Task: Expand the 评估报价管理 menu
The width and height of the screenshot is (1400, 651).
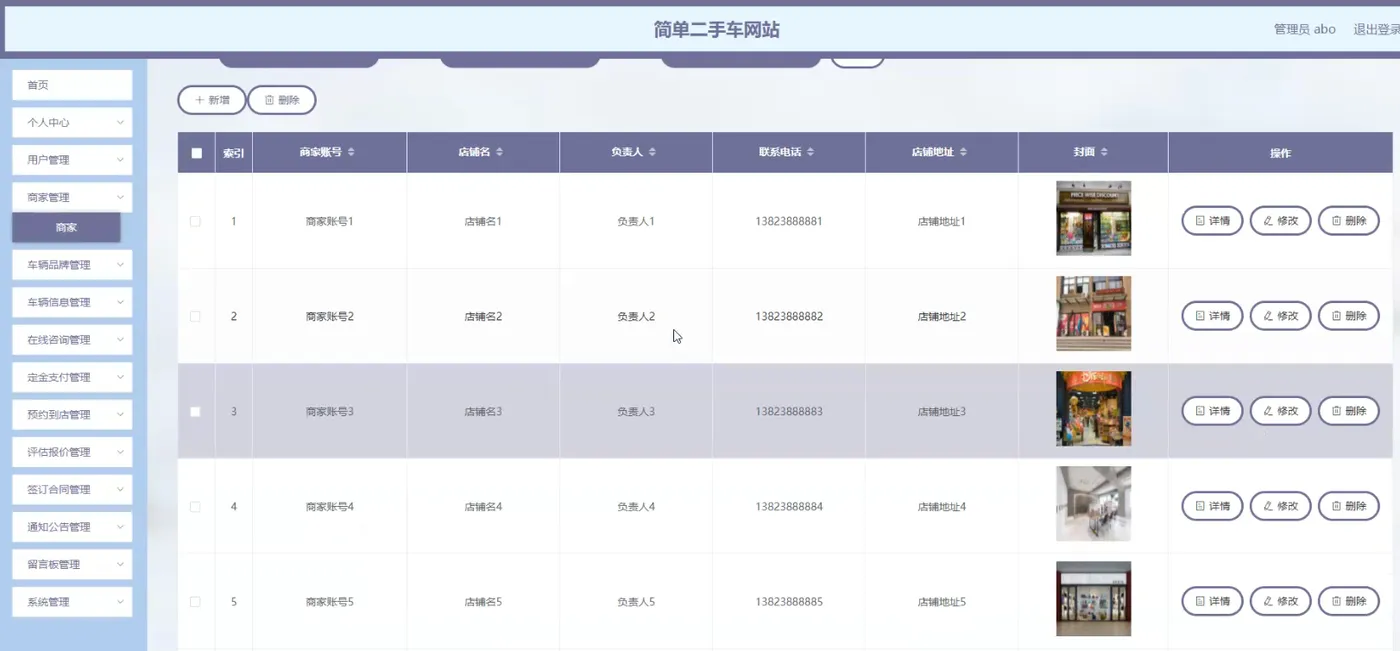Action: coord(72,452)
